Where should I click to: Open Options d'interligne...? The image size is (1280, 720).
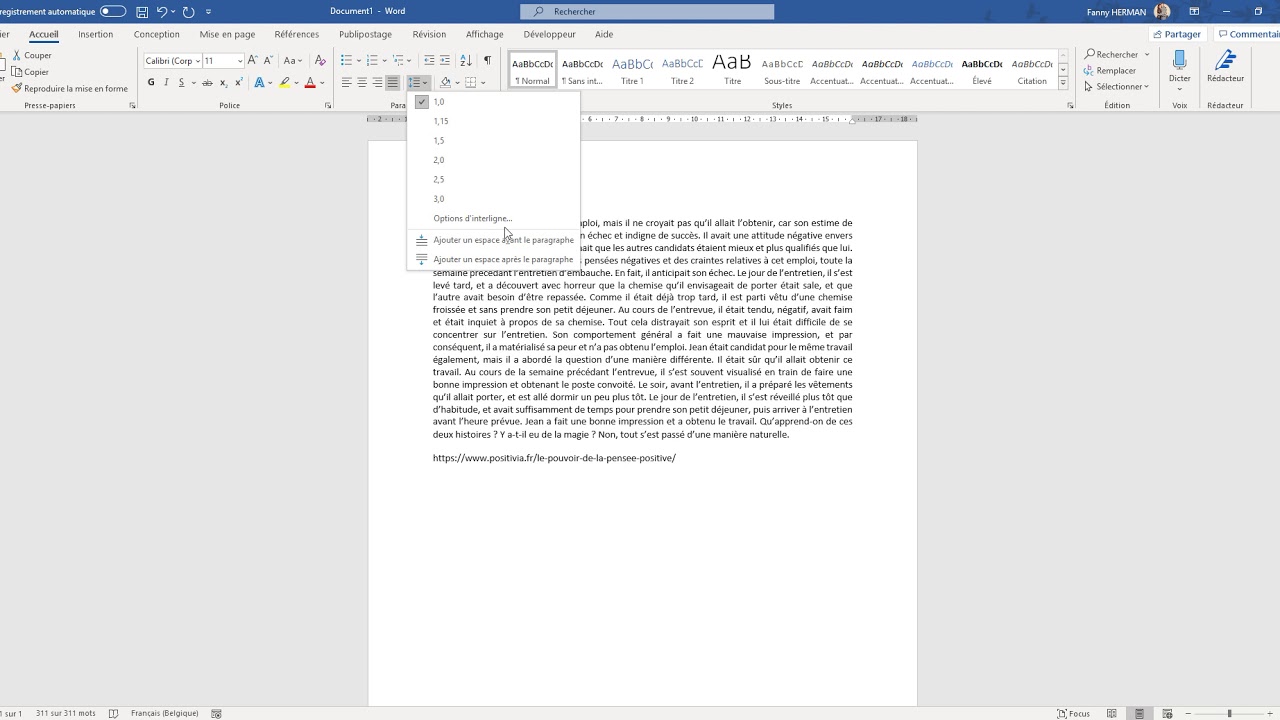pos(493,218)
